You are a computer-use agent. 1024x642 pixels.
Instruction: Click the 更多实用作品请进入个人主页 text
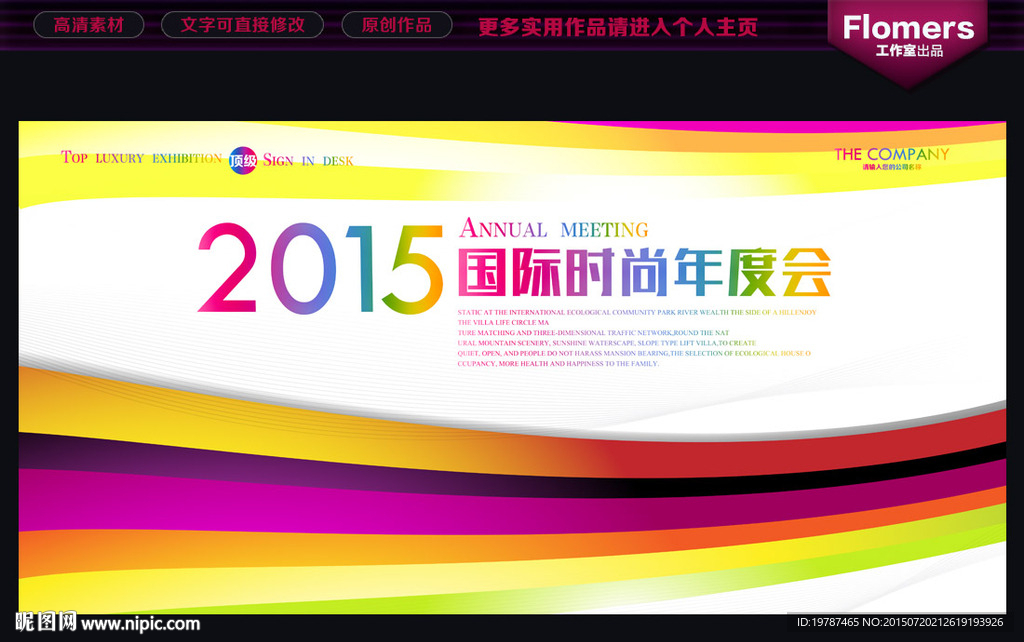click(618, 27)
